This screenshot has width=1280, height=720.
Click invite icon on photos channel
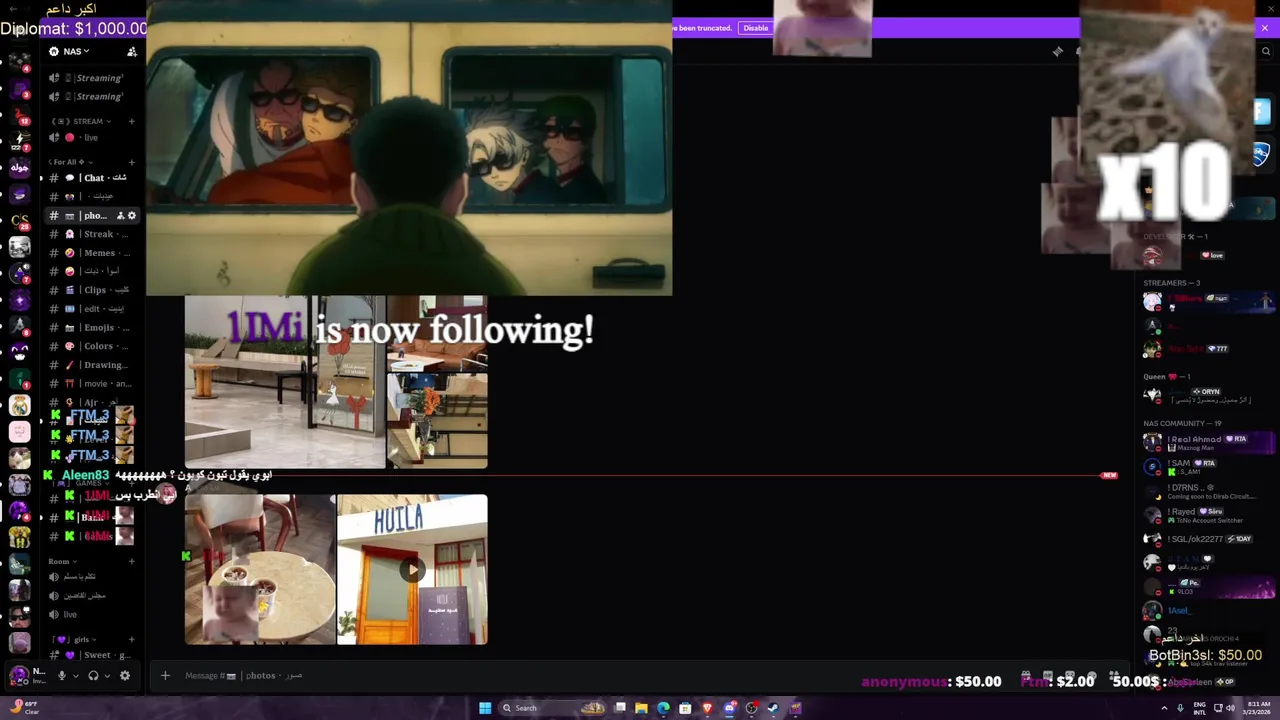point(120,216)
